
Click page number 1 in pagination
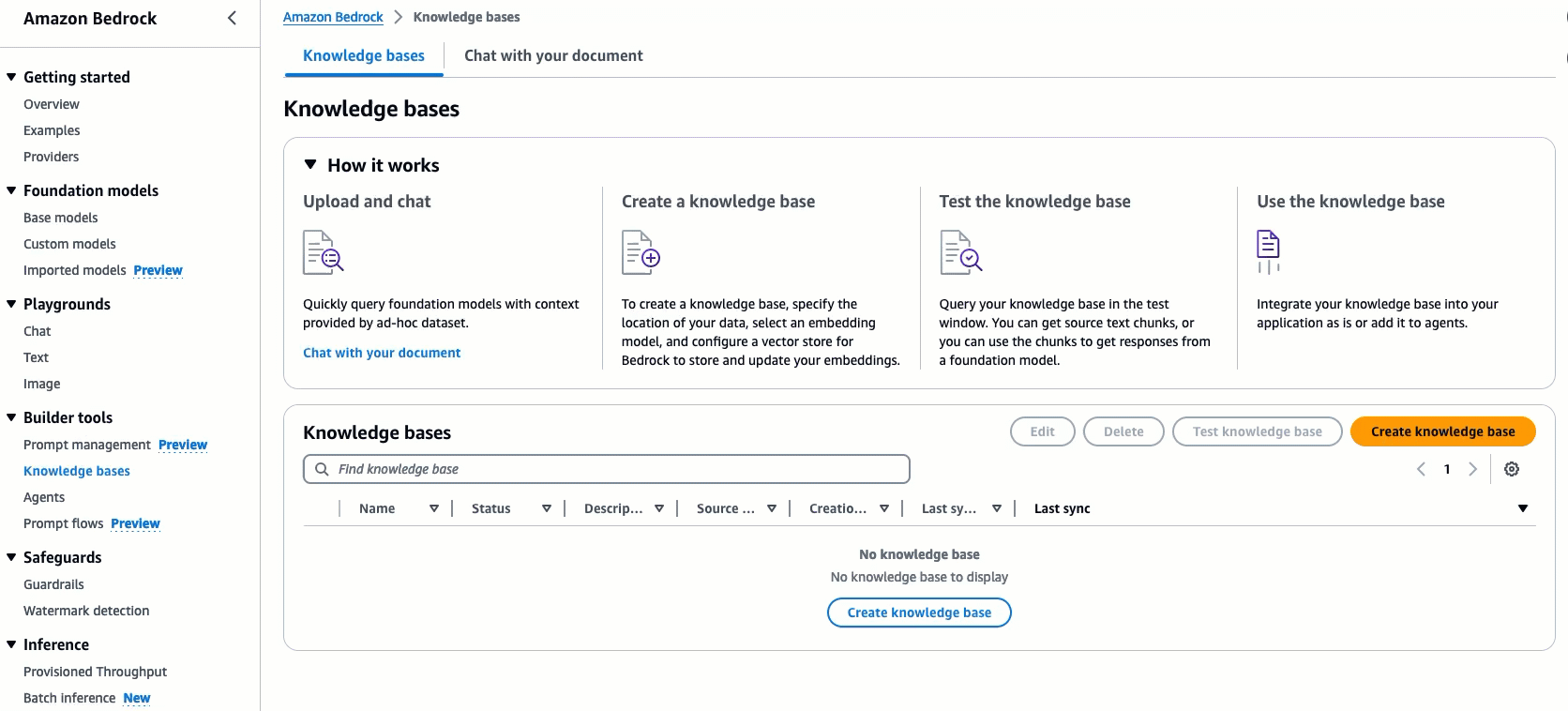(1447, 469)
